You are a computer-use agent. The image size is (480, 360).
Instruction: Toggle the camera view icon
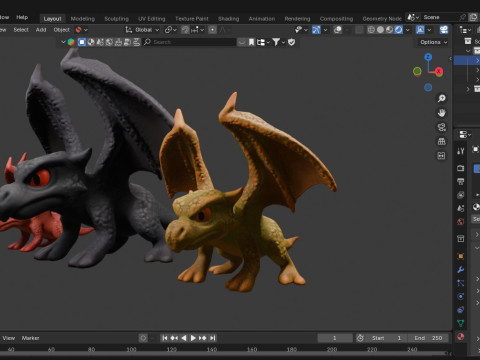point(441,127)
